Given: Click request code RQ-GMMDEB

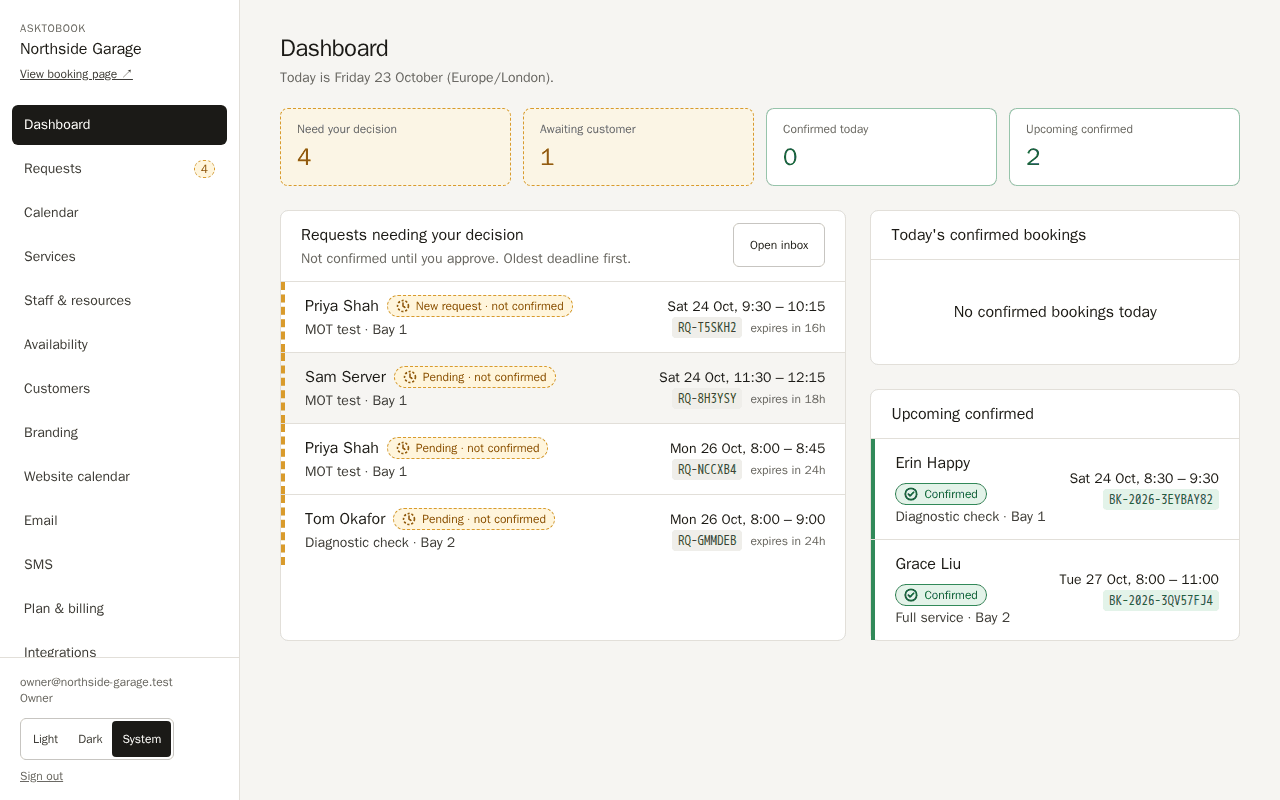Looking at the screenshot, I should 707,541.
